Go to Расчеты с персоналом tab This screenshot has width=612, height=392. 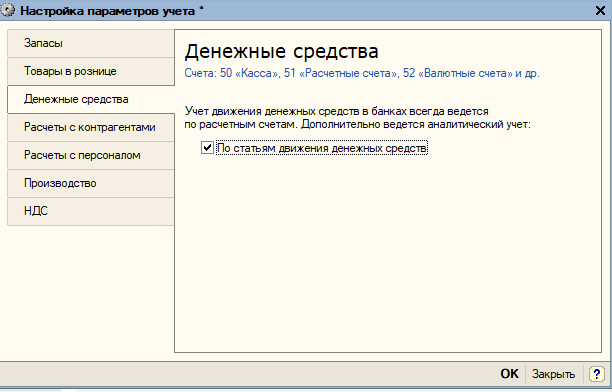pos(91,155)
